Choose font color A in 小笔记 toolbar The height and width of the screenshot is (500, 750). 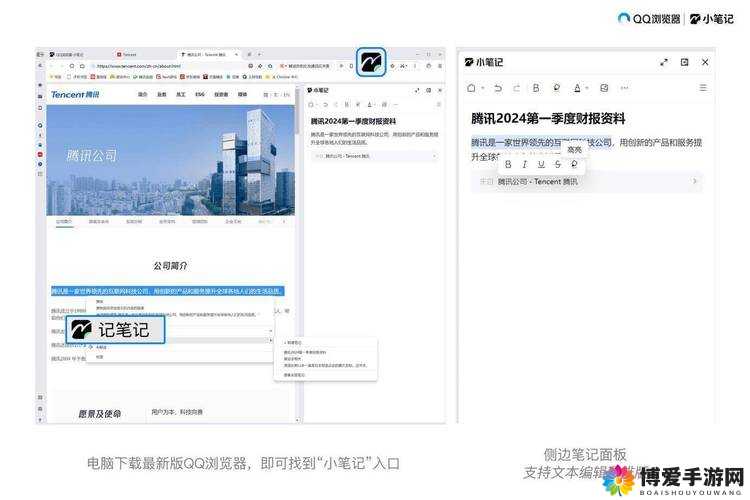[x=577, y=88]
